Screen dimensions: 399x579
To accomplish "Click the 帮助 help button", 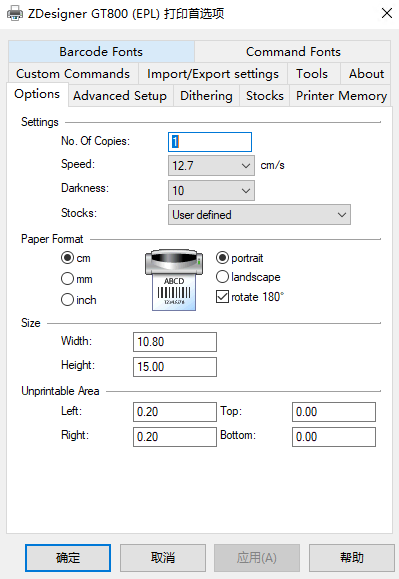I will (x=352, y=558).
